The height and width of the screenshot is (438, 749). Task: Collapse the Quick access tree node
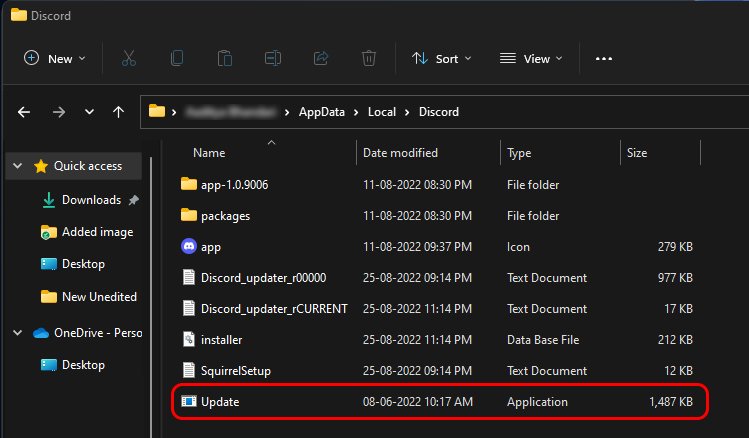click(18, 166)
